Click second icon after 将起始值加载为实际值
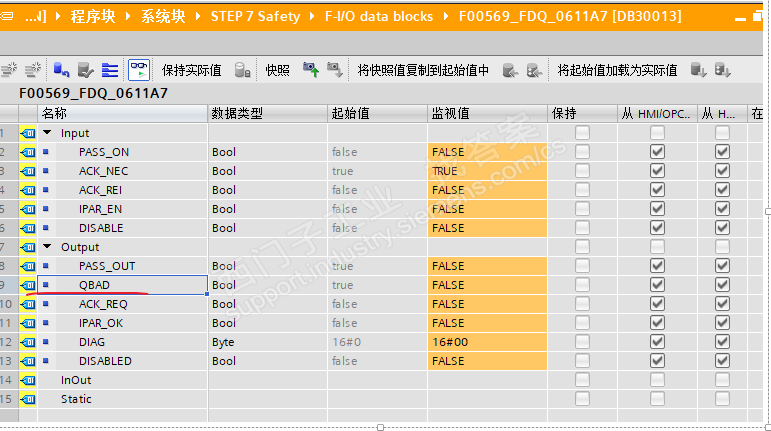Image resolution: width=771 pixels, height=431 pixels. coord(722,70)
